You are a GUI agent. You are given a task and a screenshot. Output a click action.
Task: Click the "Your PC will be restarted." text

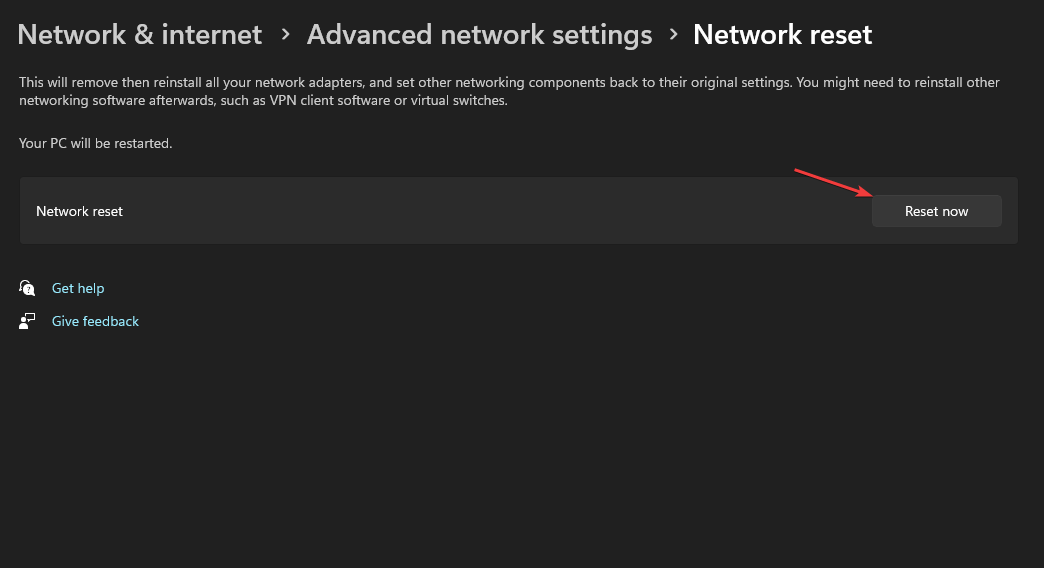95,143
